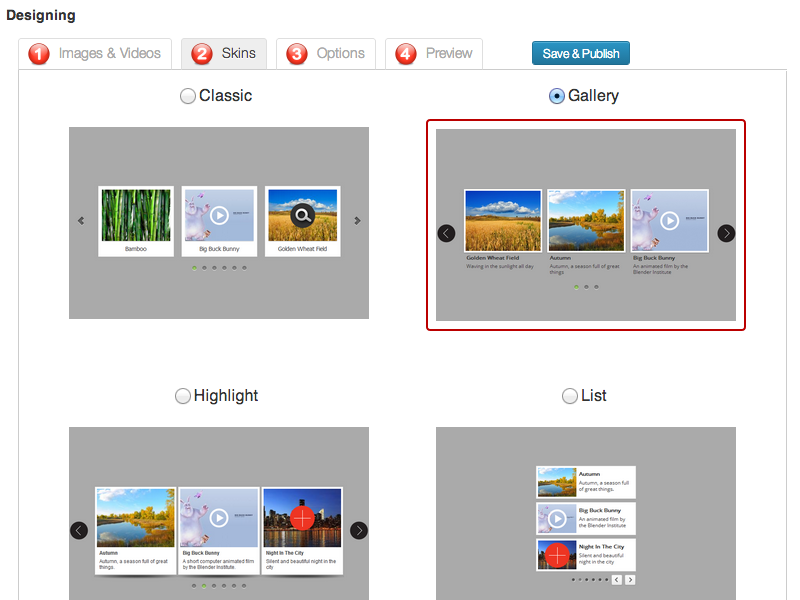This screenshot has width=800, height=600.
Task: Choose the List skin radio button
Action: 570,396
